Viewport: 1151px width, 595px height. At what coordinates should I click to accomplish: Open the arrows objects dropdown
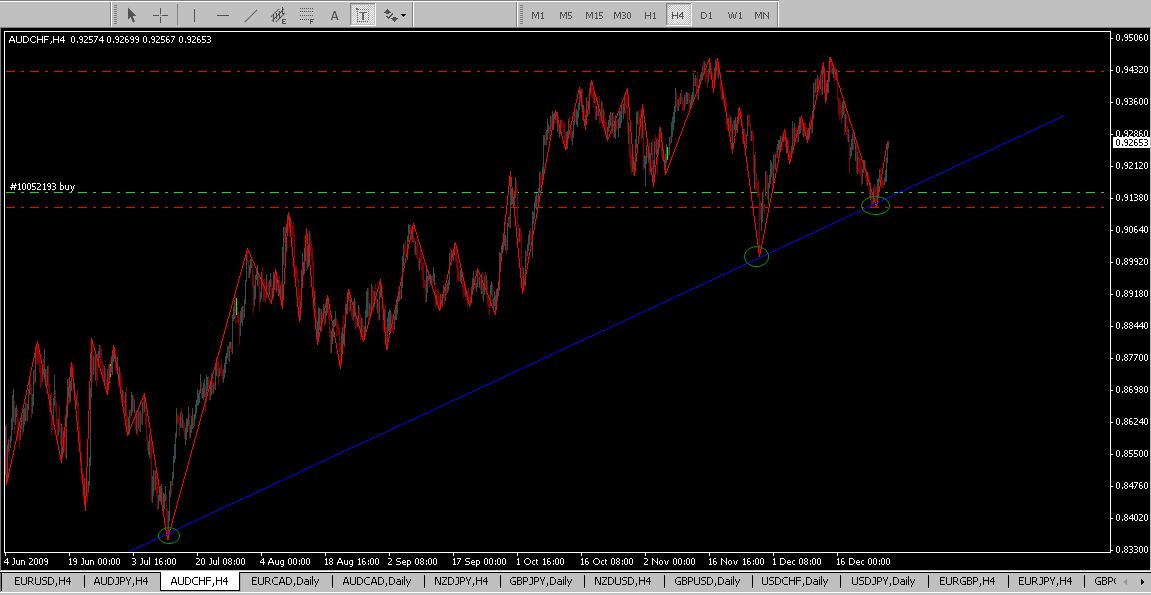pyautogui.click(x=394, y=15)
